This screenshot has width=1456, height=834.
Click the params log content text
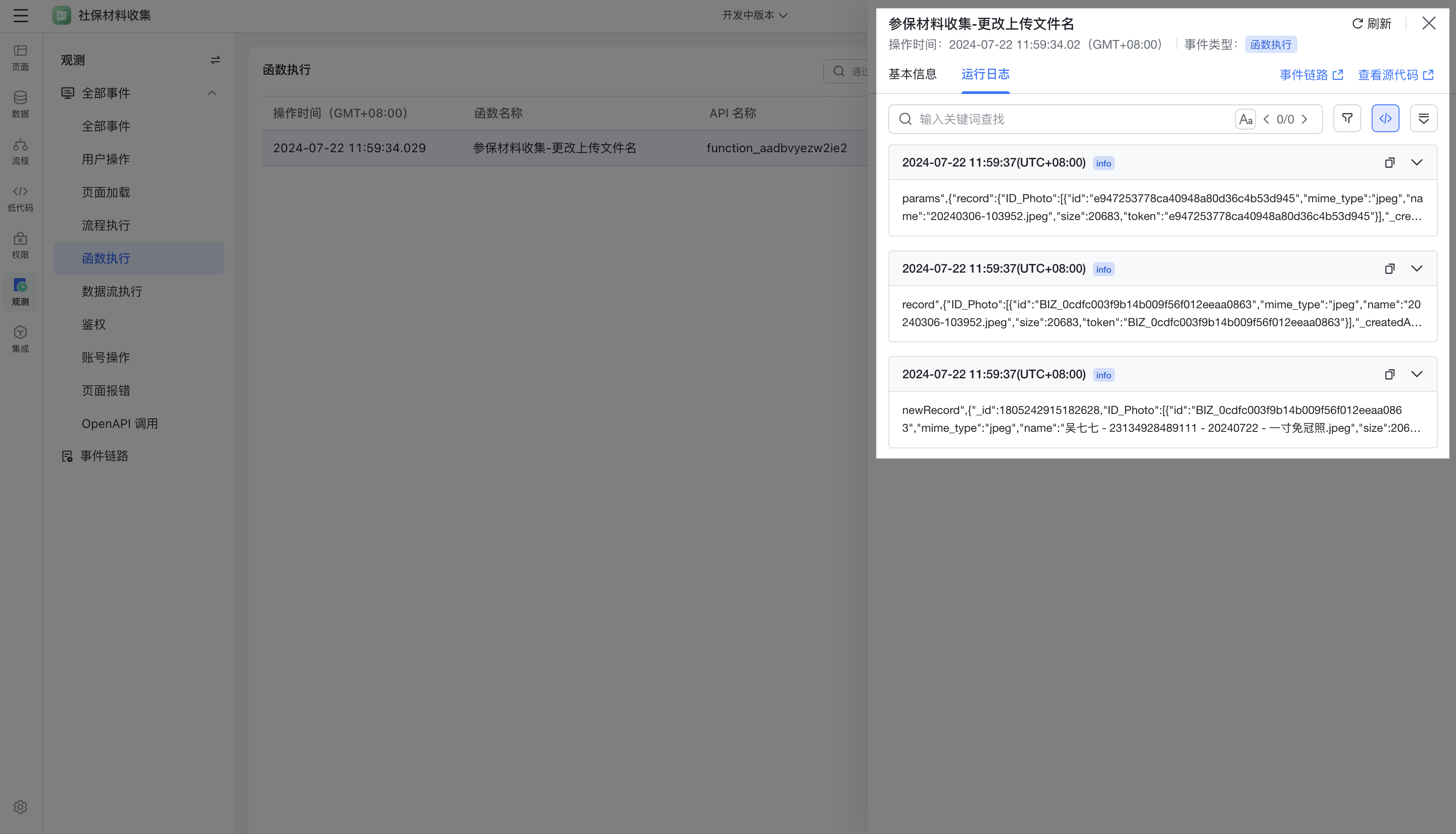pyautogui.click(x=1162, y=207)
